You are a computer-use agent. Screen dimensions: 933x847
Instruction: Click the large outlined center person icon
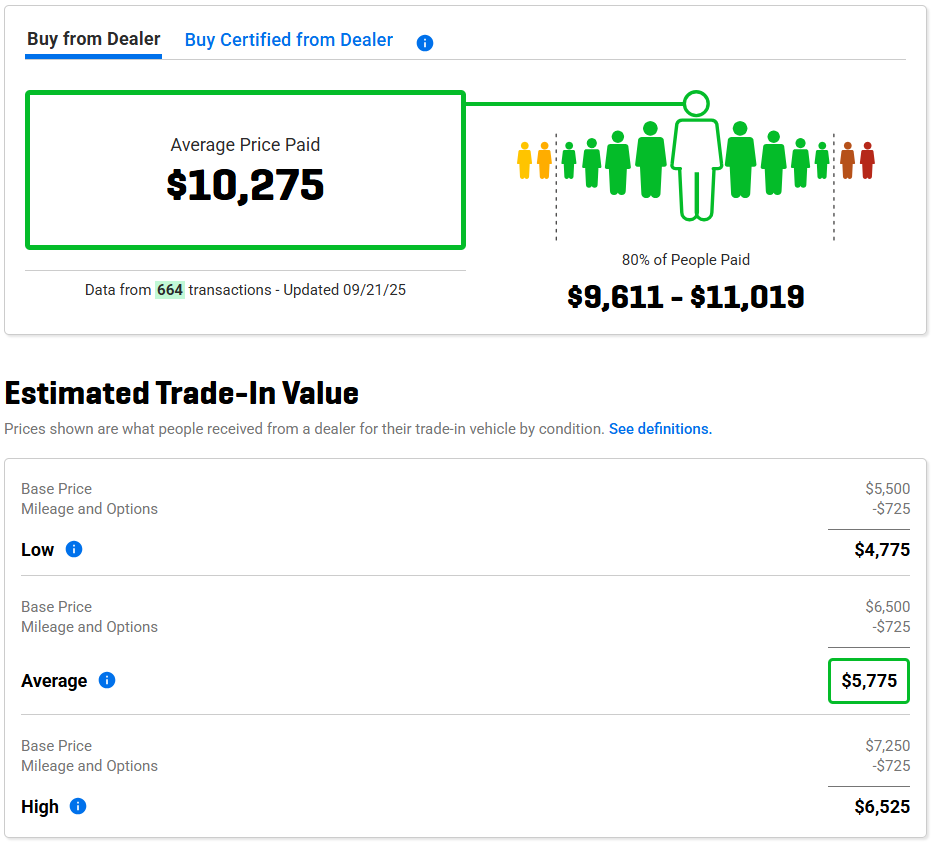pyautogui.click(x=696, y=166)
